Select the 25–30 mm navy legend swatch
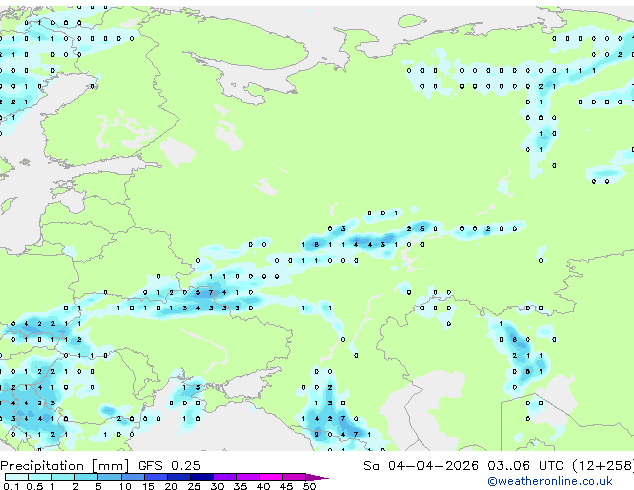634x490 pixels. point(202,477)
